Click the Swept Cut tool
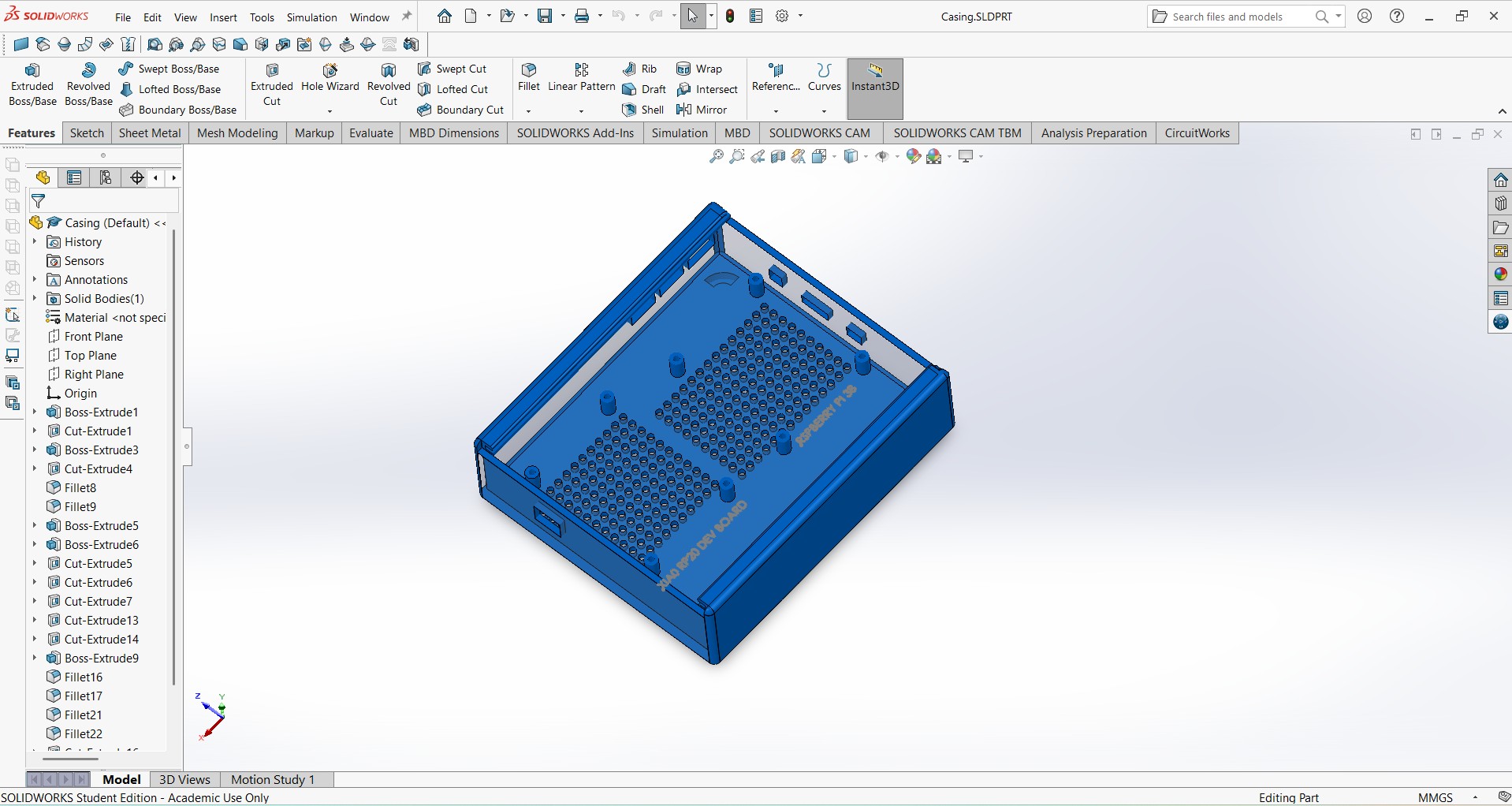1512x806 pixels. (x=452, y=69)
